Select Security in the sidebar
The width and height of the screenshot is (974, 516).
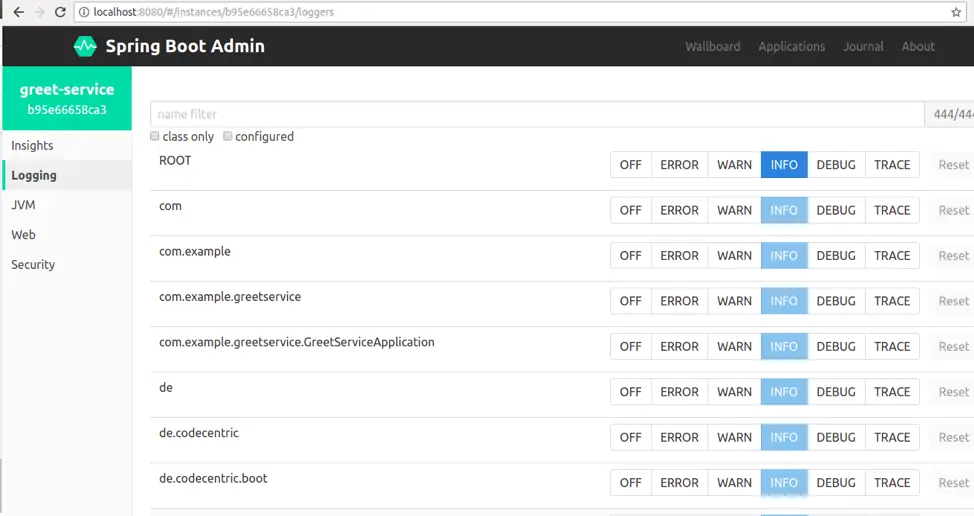[x=67, y=265]
